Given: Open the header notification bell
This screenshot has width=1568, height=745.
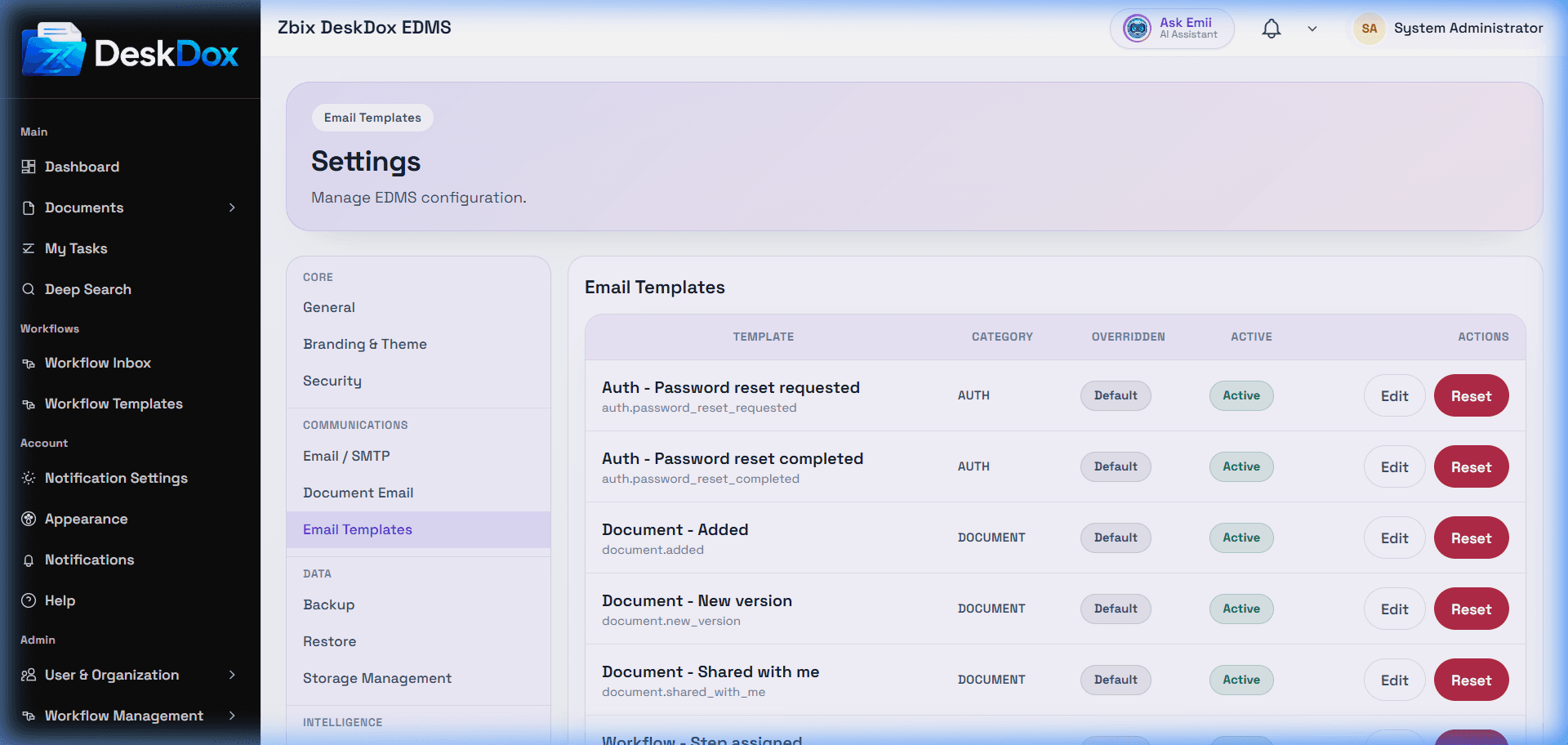Looking at the screenshot, I should (1272, 29).
